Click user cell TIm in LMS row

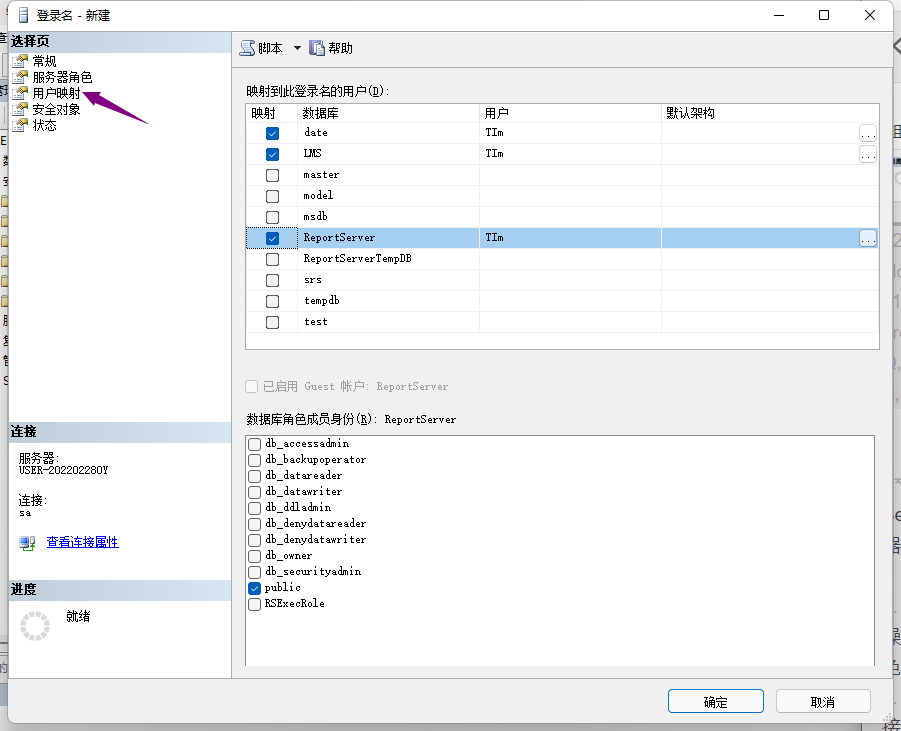(x=570, y=154)
